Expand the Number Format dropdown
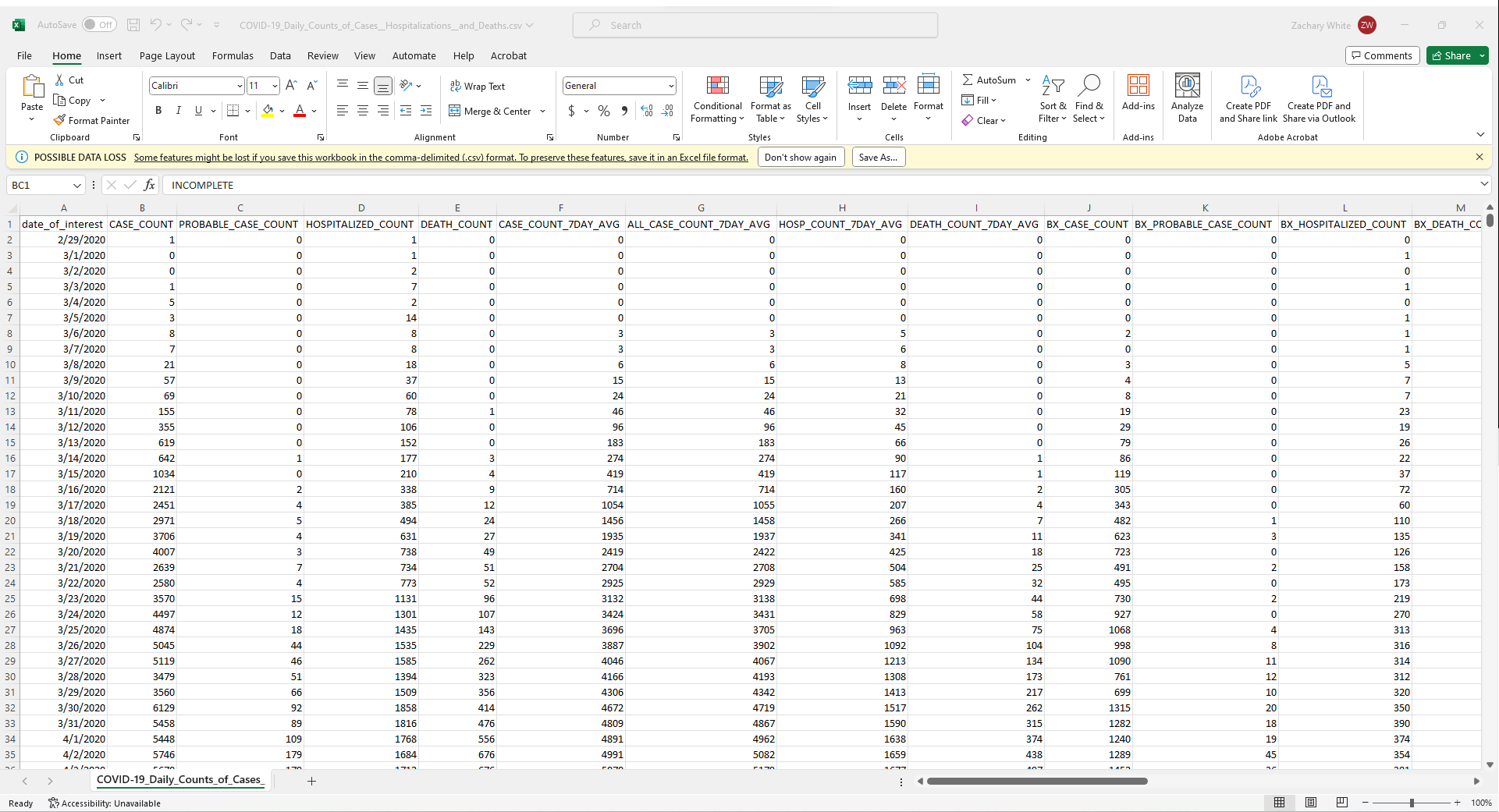This screenshot has width=1499, height=812. pos(670,86)
